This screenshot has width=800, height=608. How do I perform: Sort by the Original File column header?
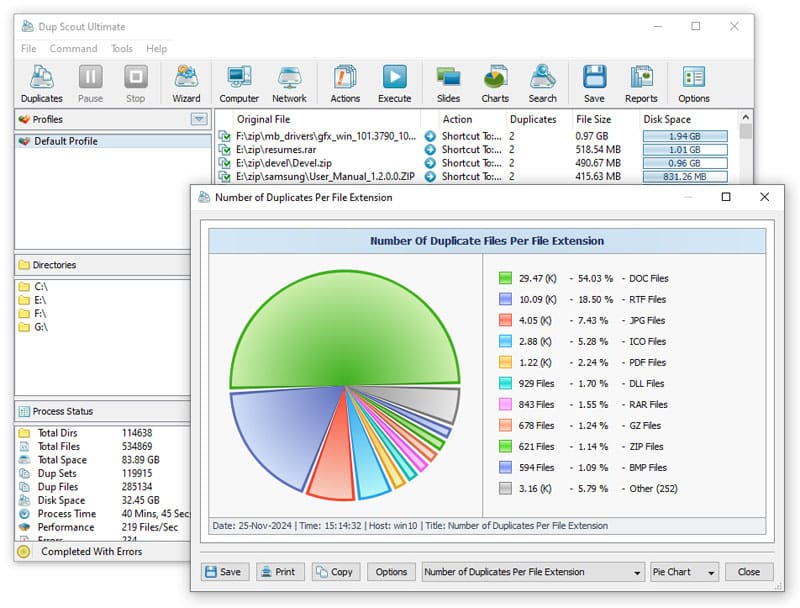click(327, 119)
